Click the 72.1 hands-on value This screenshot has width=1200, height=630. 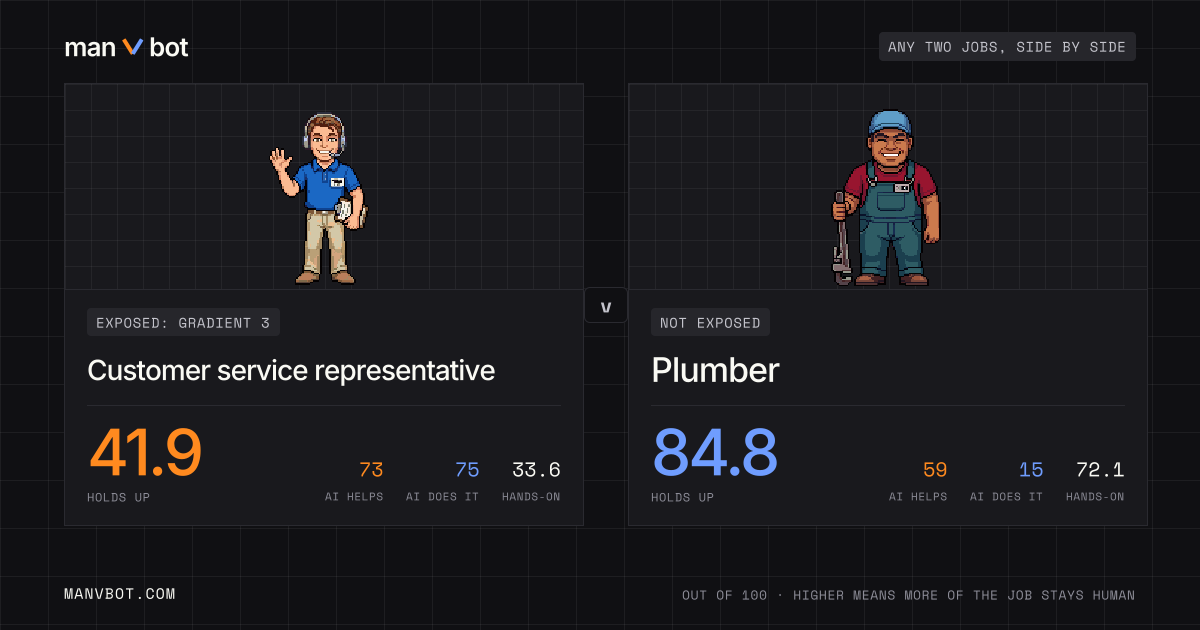pos(1100,470)
